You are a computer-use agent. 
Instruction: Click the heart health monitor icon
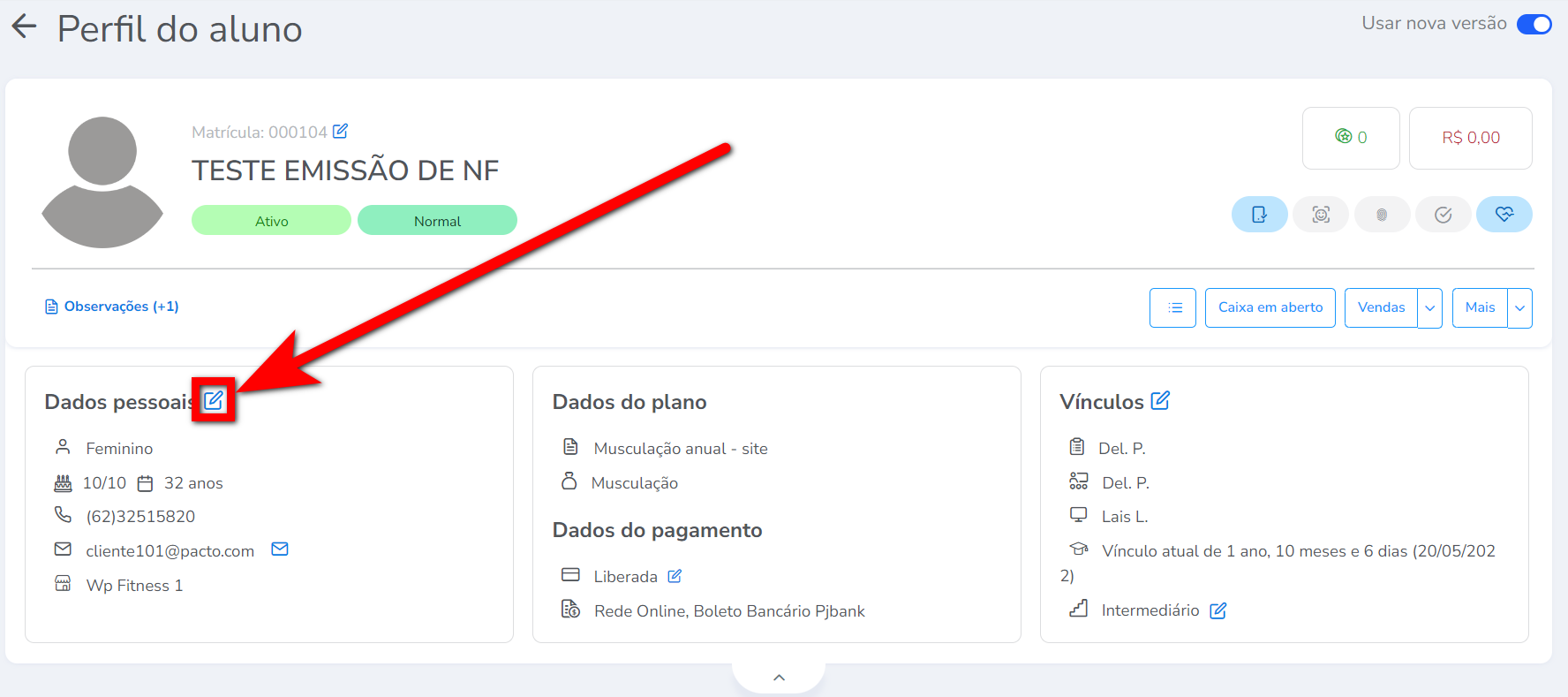click(1504, 215)
